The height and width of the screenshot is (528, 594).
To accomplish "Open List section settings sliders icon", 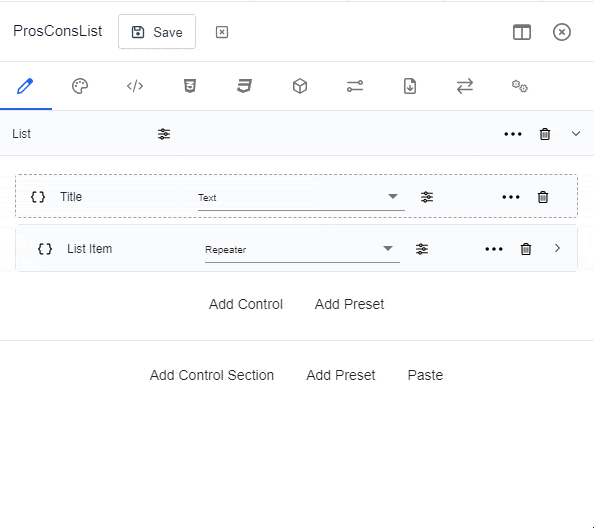I will [x=164, y=134].
